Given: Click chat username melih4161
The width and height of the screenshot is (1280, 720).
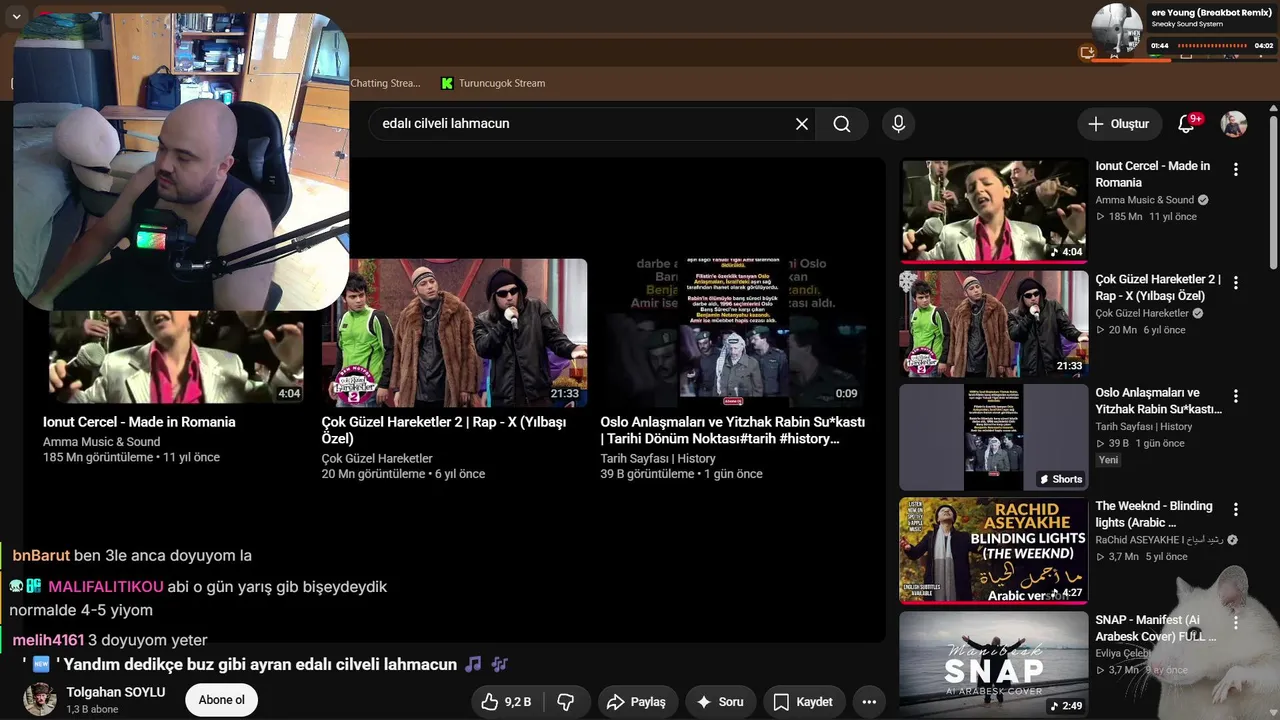Looking at the screenshot, I should 48,640.
